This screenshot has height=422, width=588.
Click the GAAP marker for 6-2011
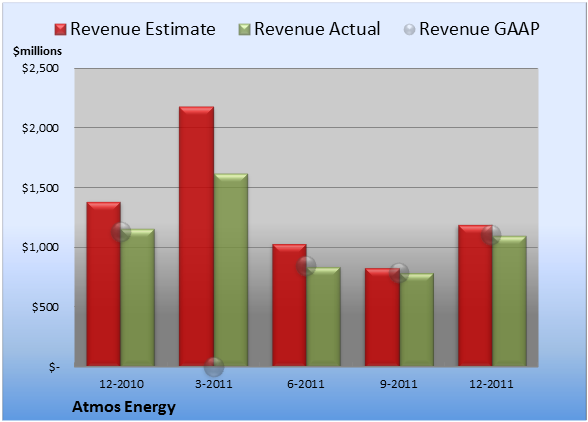[x=306, y=266]
